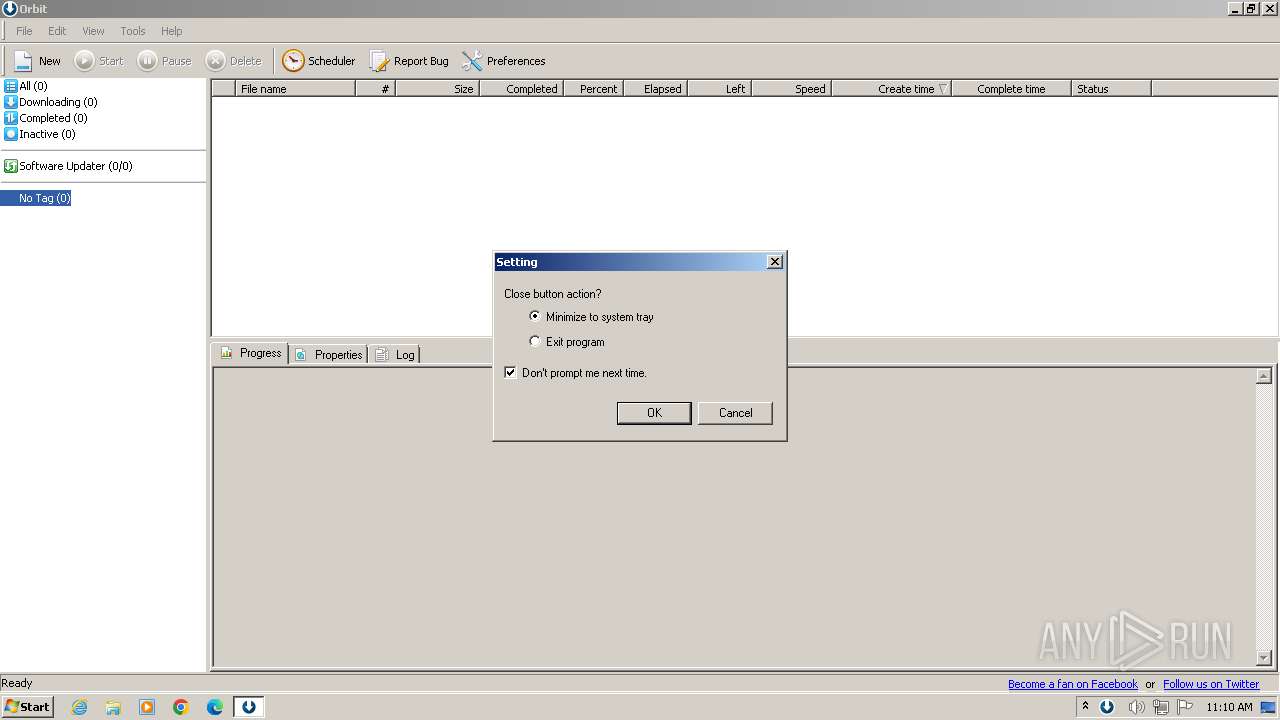Launch Google Chrome from taskbar
The height and width of the screenshot is (720, 1280).
click(x=181, y=707)
